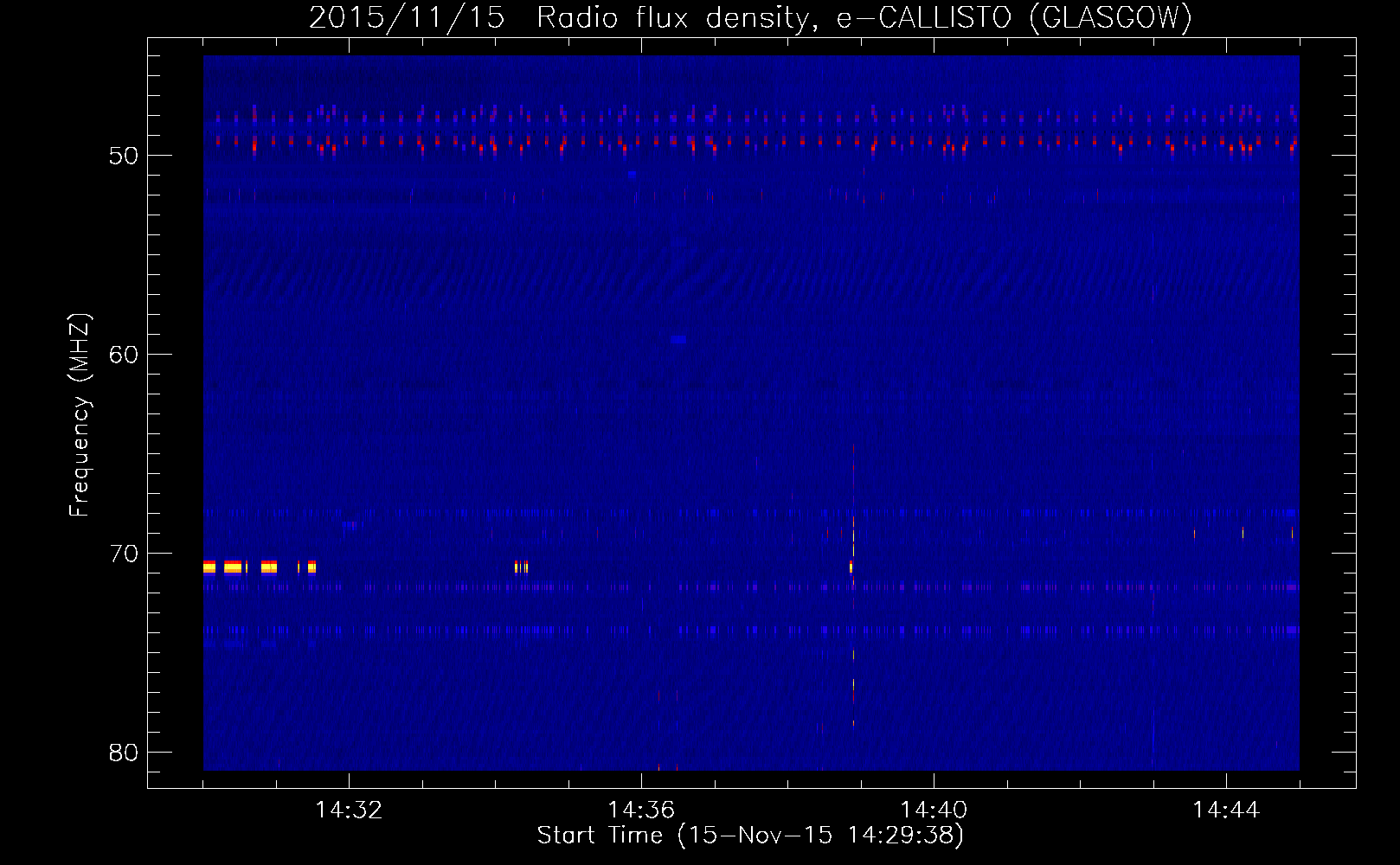Click the plot title mentioning e-CALLISTO (GLASGOW)

(750, 17)
